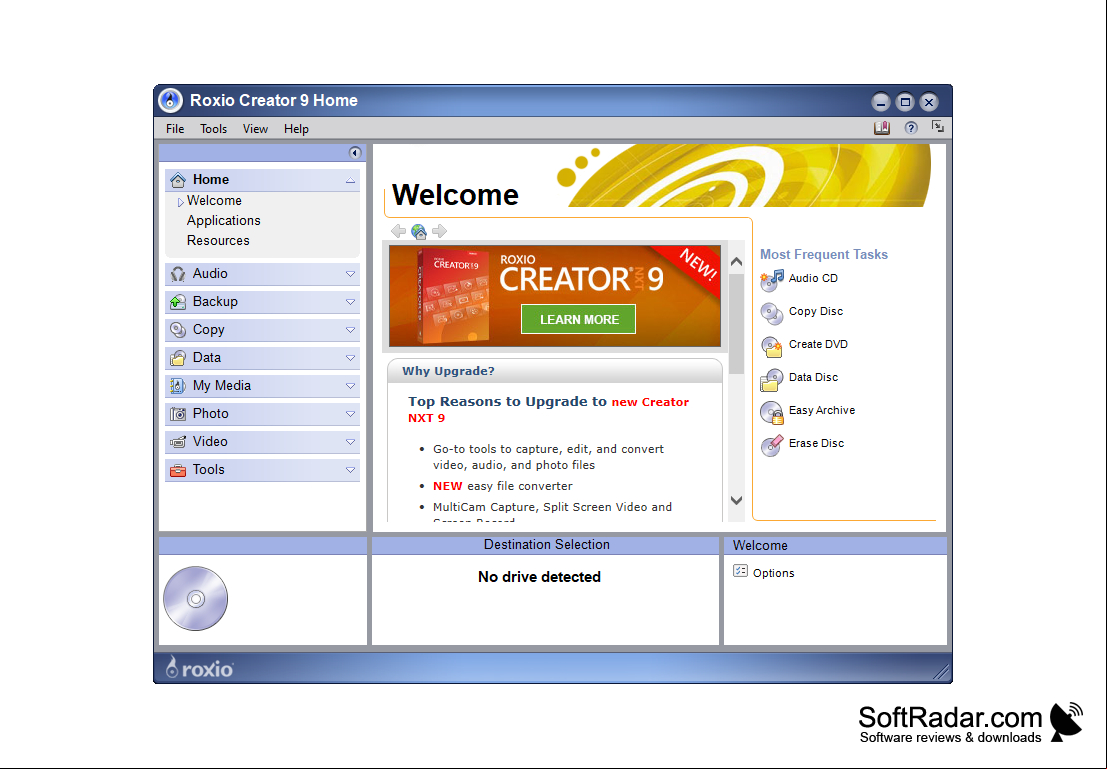
Task: Open the File menu
Action: tap(175, 129)
